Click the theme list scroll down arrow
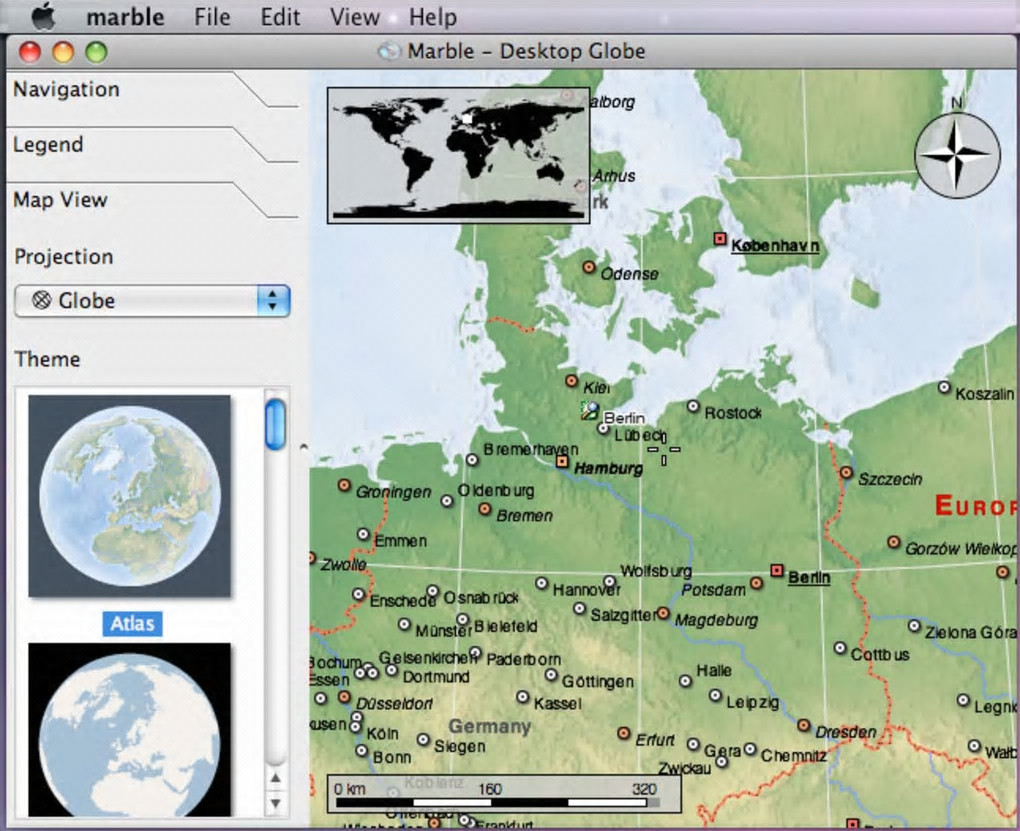This screenshot has height=831, width=1020. pyautogui.click(x=276, y=803)
